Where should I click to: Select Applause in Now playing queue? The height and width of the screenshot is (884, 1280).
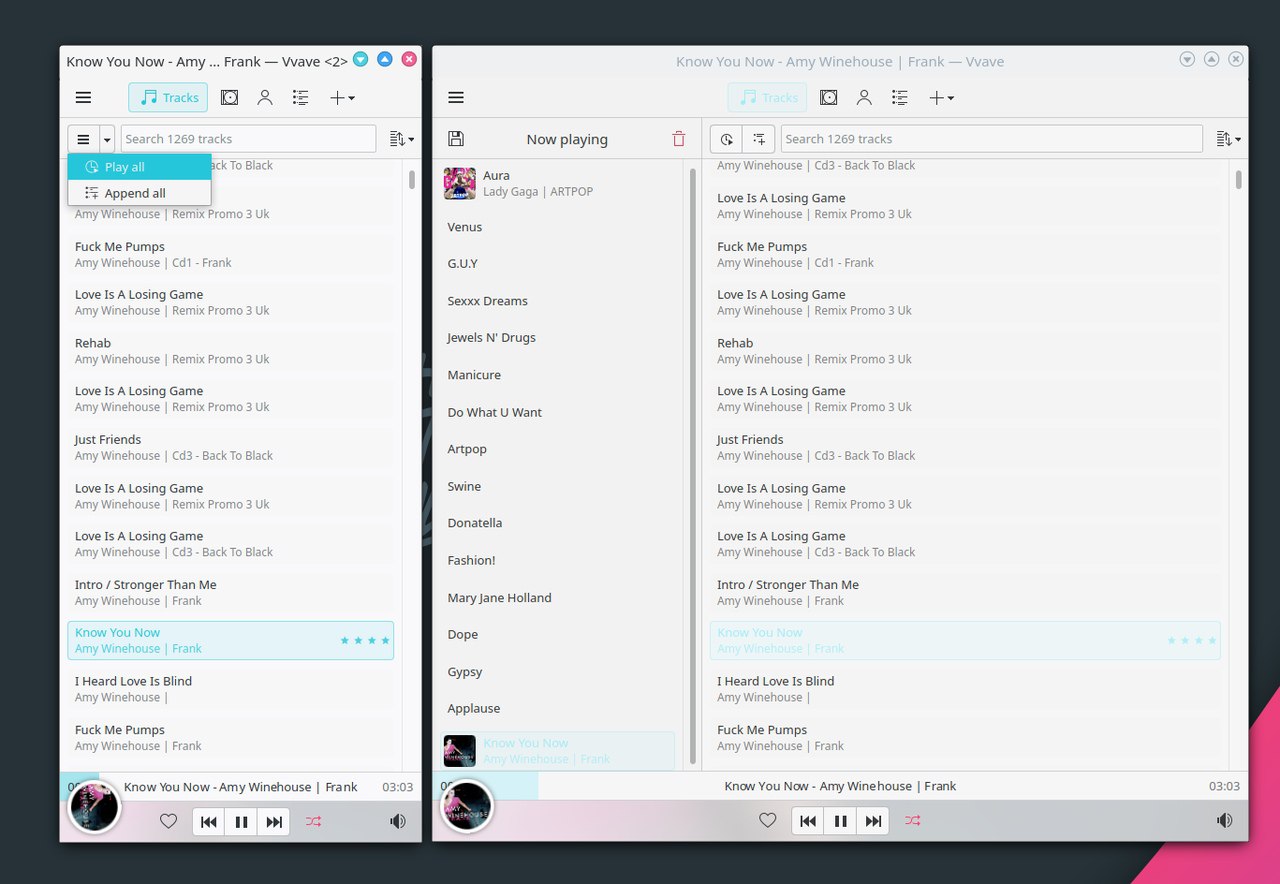(x=560, y=708)
